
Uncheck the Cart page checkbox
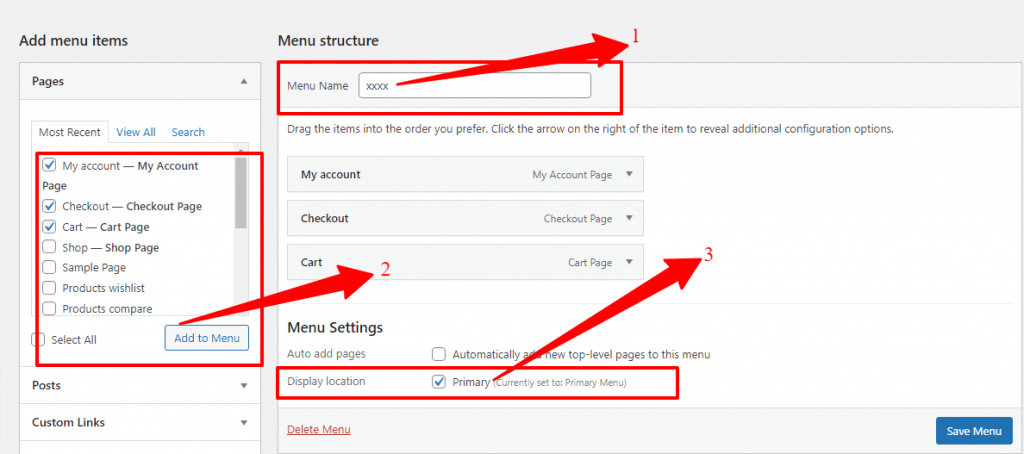49,227
